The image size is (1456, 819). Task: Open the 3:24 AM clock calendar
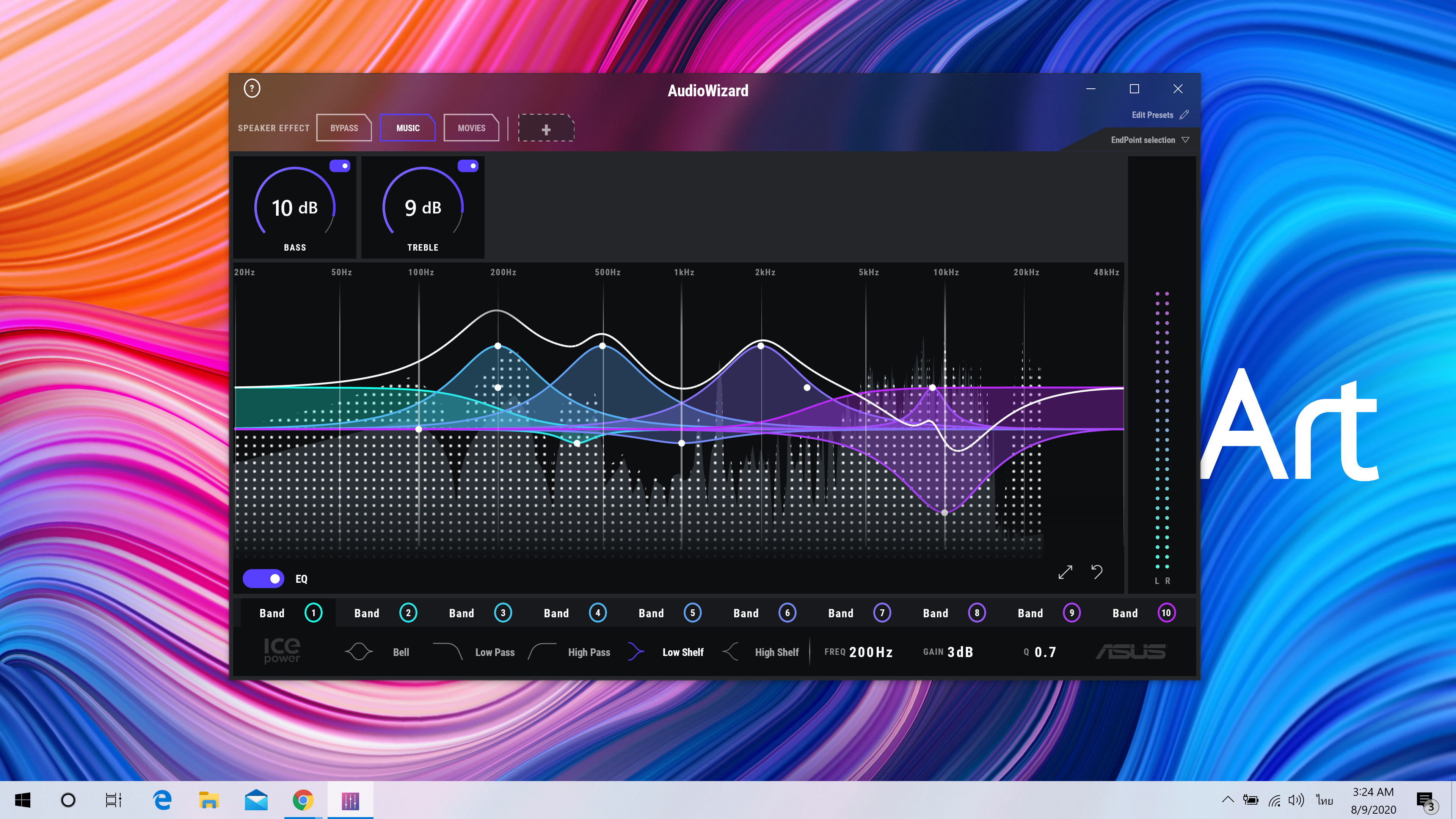[x=1373, y=800]
